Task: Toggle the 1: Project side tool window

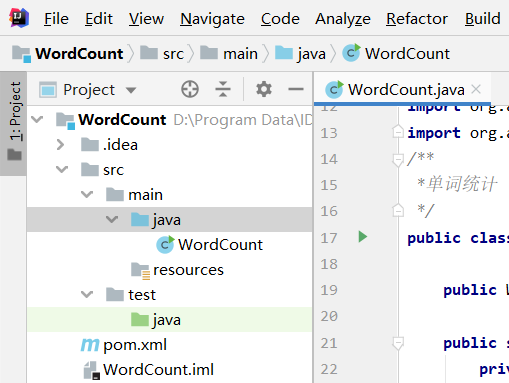Action: point(14,123)
